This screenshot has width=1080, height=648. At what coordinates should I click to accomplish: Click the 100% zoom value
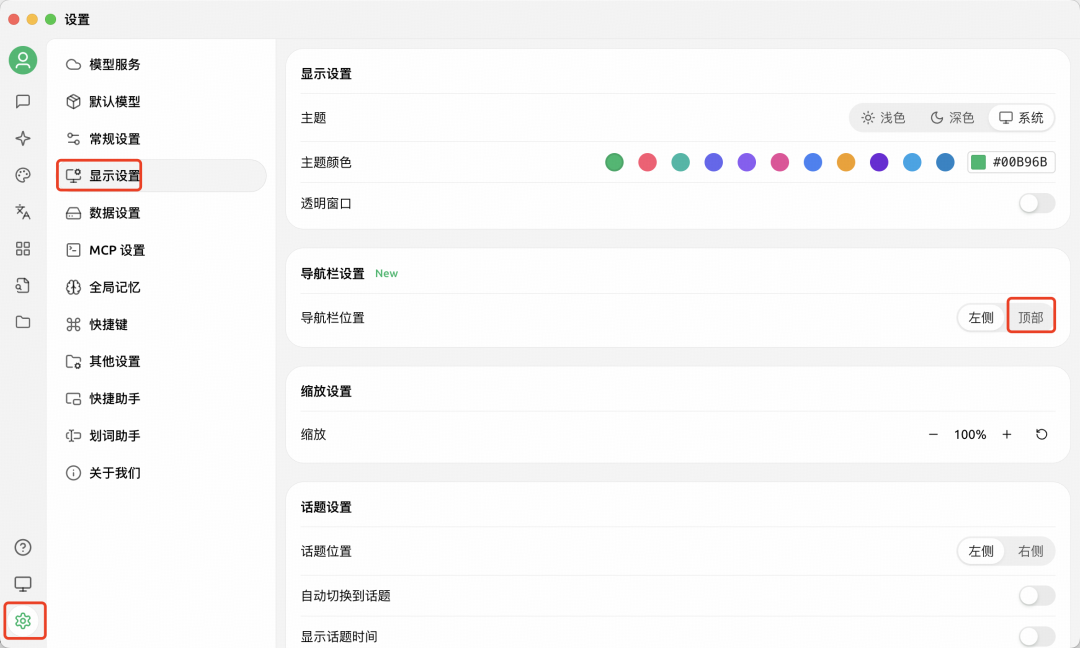pyautogui.click(x=970, y=435)
